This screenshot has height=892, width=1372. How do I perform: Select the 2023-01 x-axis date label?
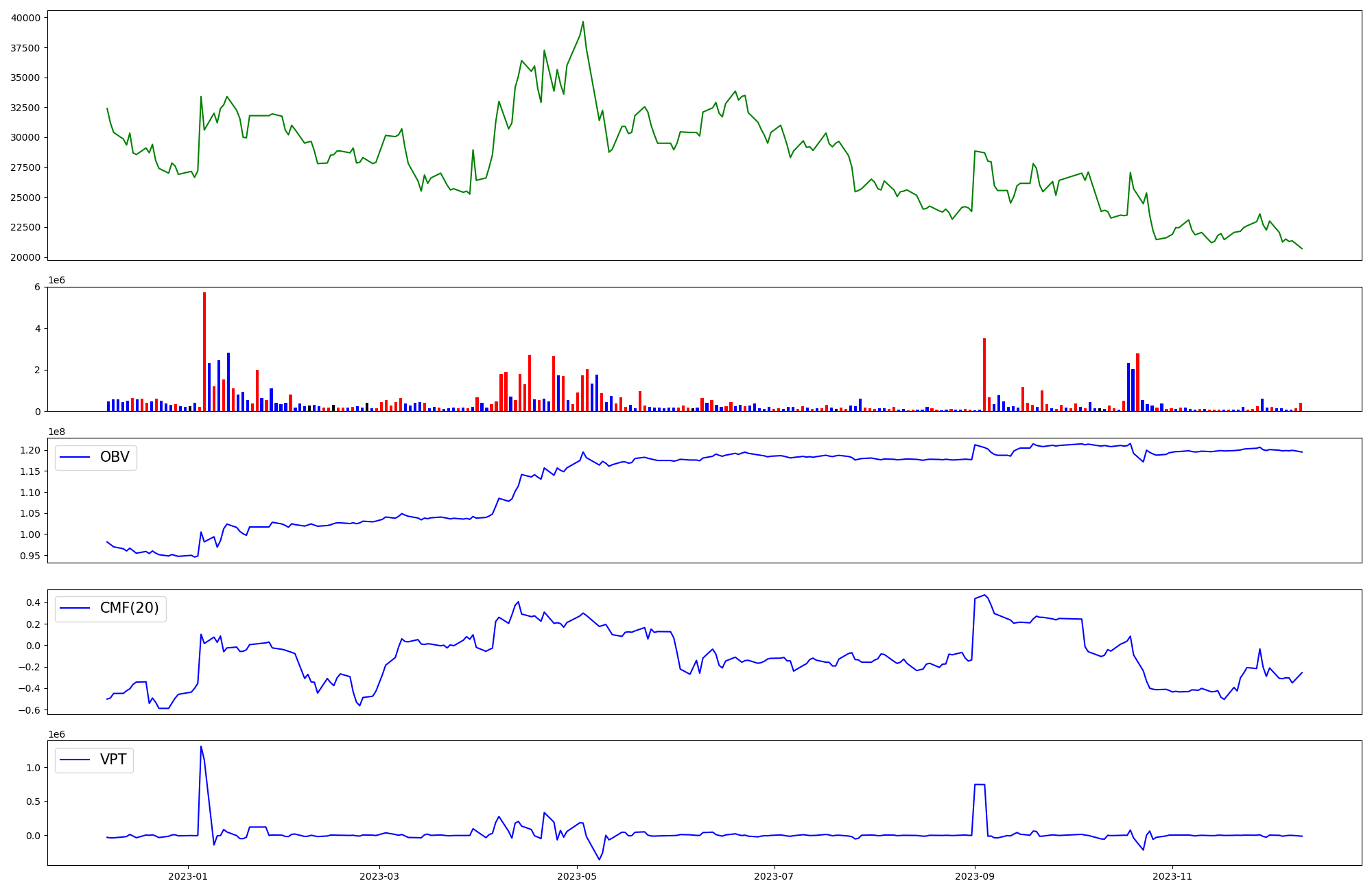coord(187,876)
